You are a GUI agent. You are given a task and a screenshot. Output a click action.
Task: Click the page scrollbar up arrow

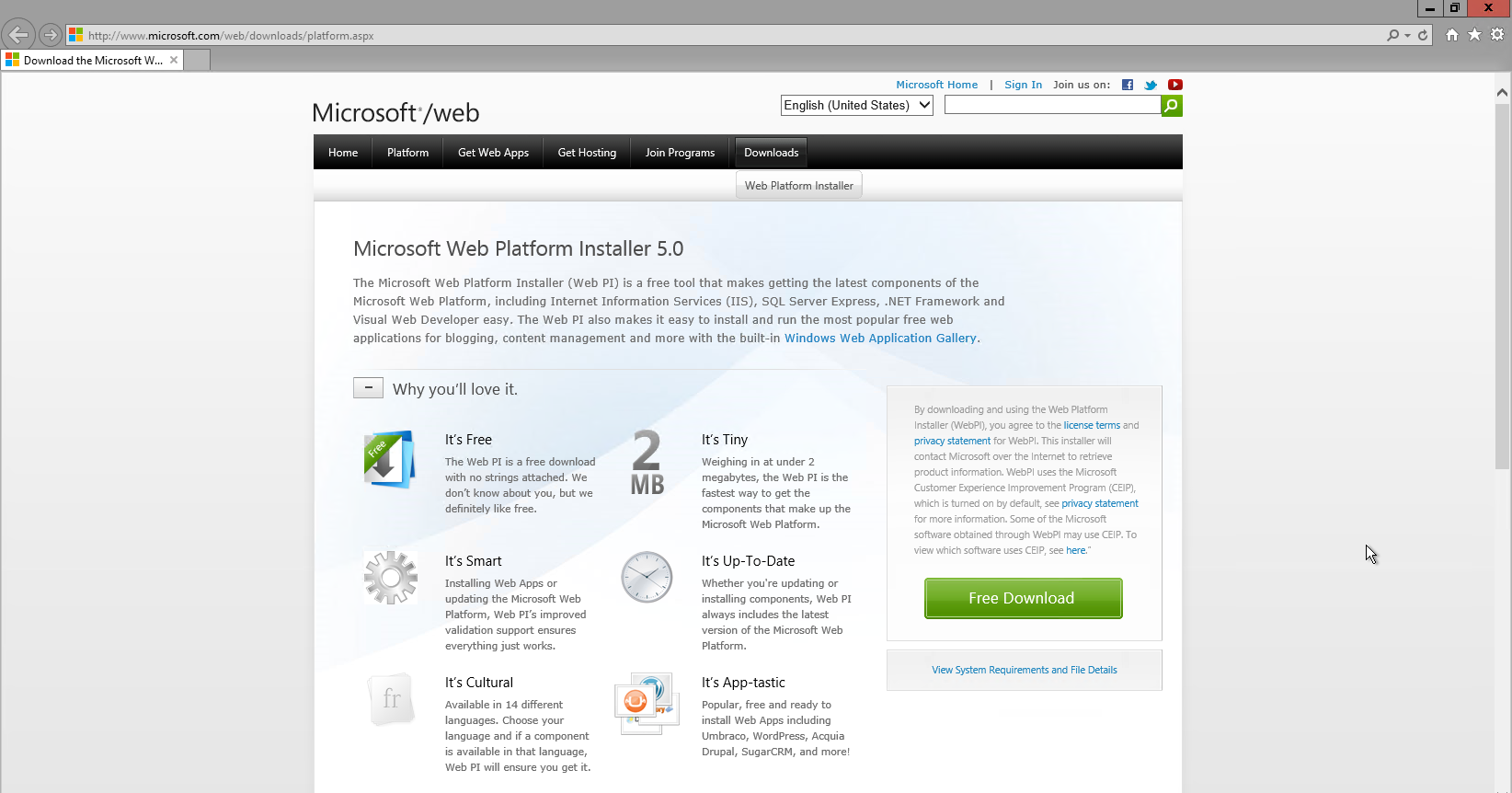(x=1502, y=92)
